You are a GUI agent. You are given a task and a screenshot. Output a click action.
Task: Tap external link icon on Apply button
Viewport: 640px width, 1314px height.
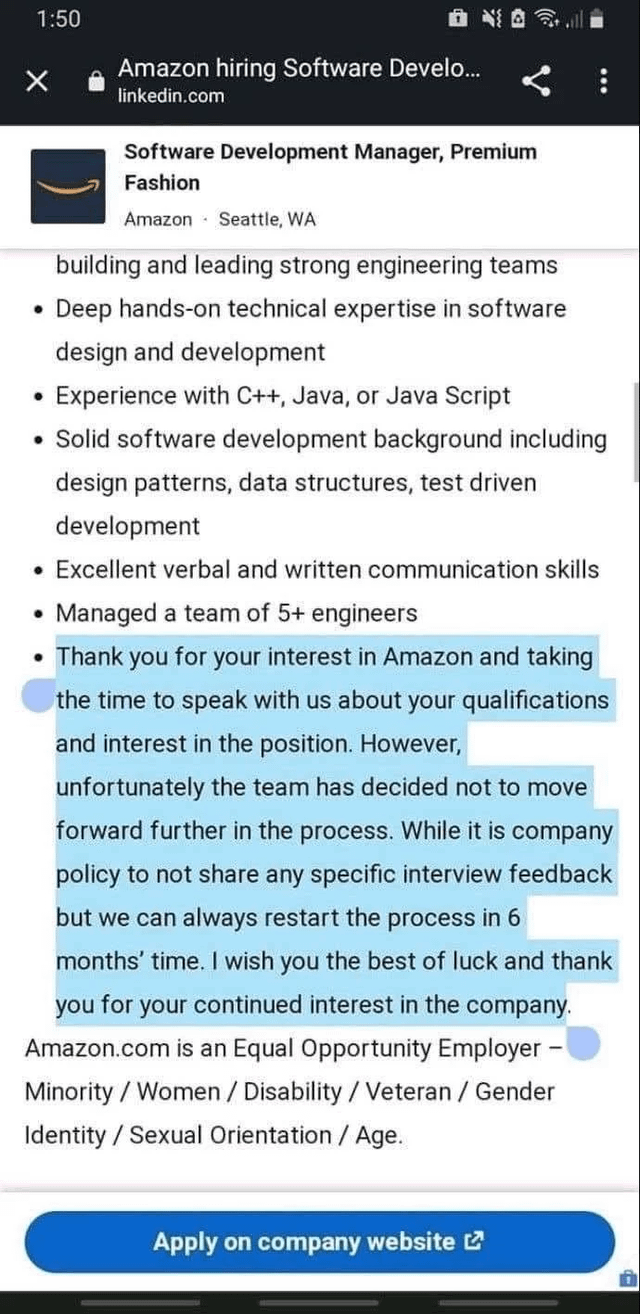[x=474, y=1243]
